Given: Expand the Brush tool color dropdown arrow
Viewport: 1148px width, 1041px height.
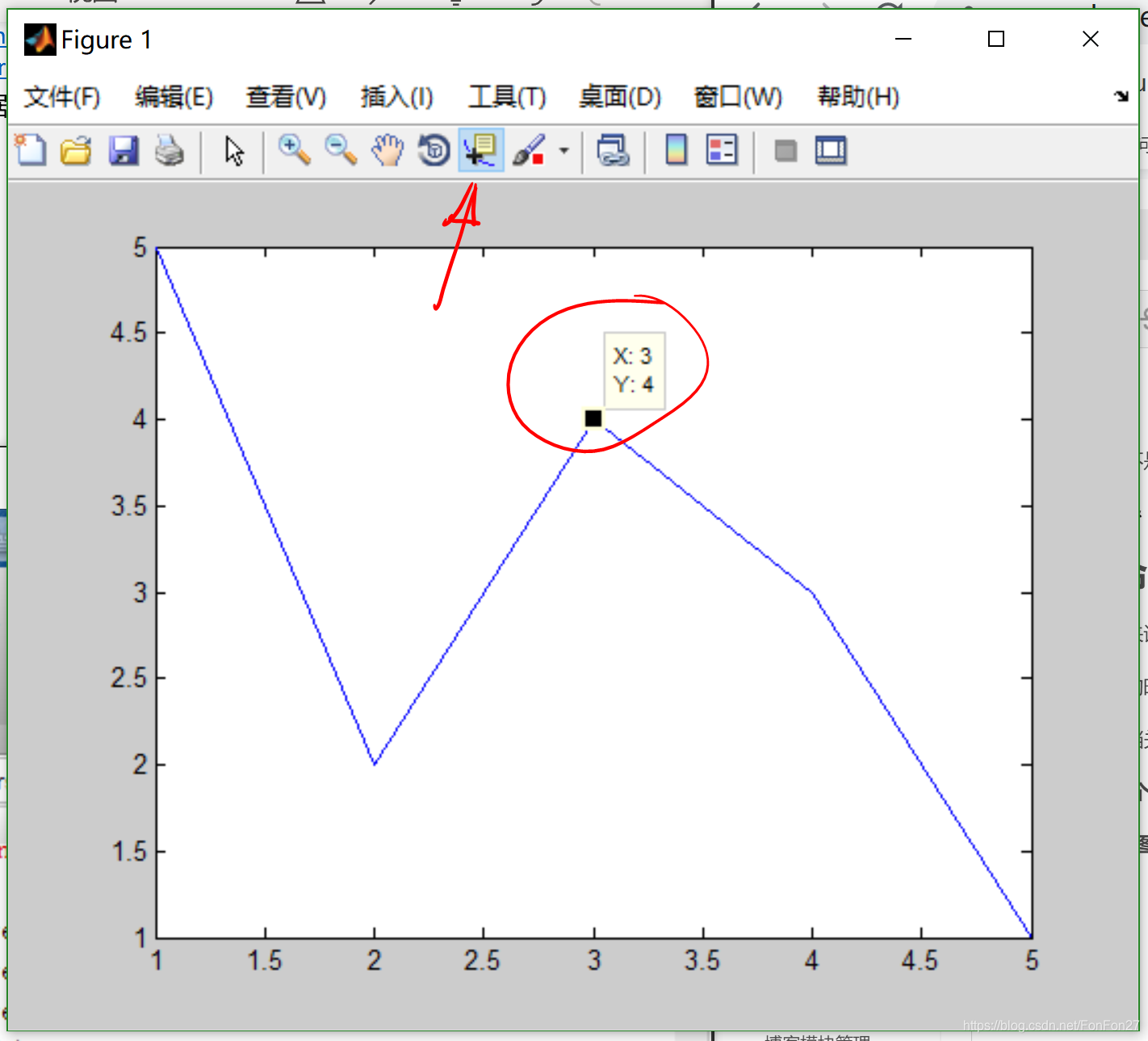Looking at the screenshot, I should pyautogui.click(x=564, y=150).
